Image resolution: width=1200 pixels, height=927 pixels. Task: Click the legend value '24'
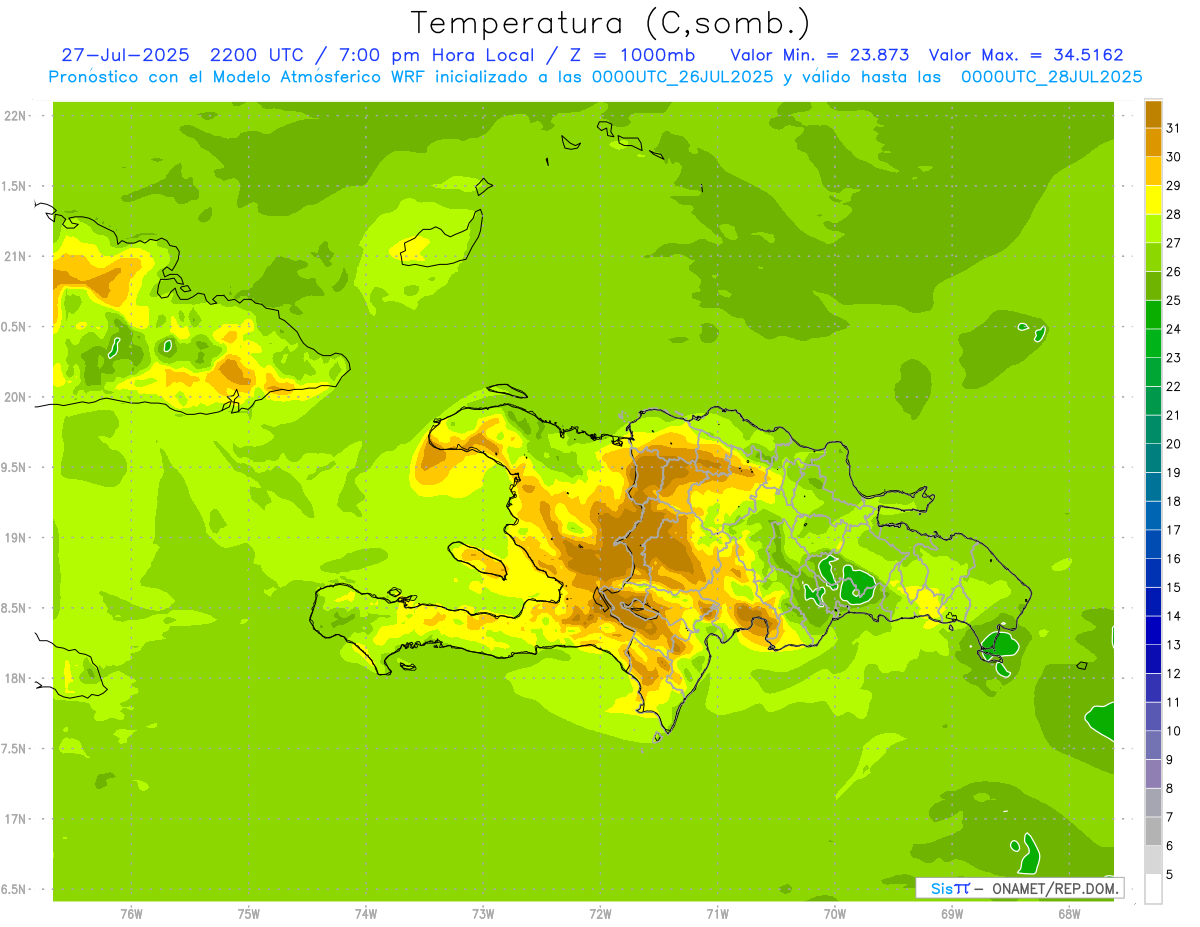click(x=1174, y=329)
